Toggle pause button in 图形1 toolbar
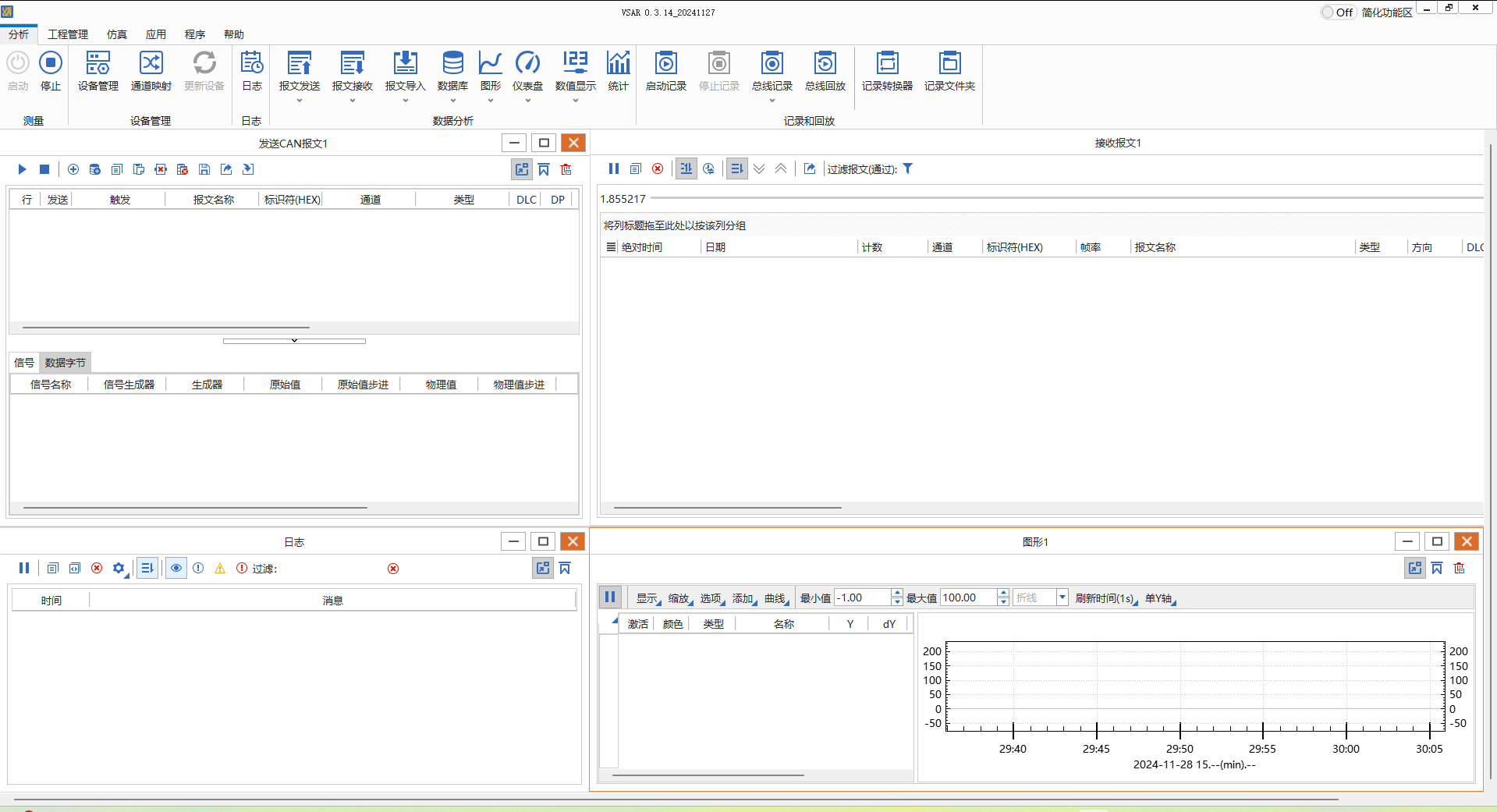The image size is (1497, 812). click(x=610, y=597)
